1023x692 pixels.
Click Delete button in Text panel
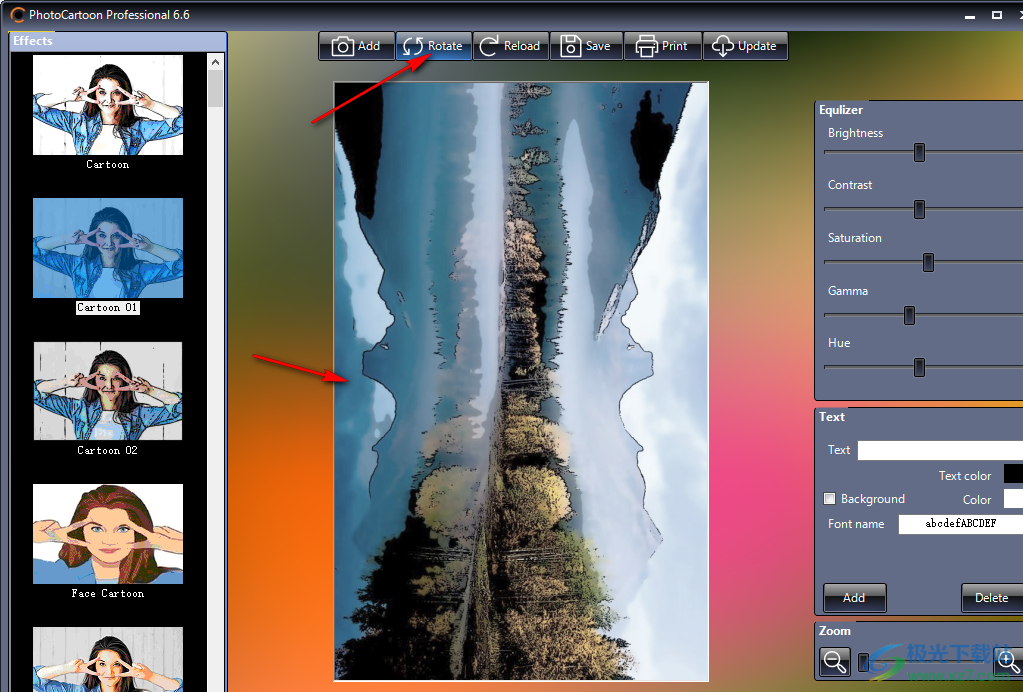[992, 598]
